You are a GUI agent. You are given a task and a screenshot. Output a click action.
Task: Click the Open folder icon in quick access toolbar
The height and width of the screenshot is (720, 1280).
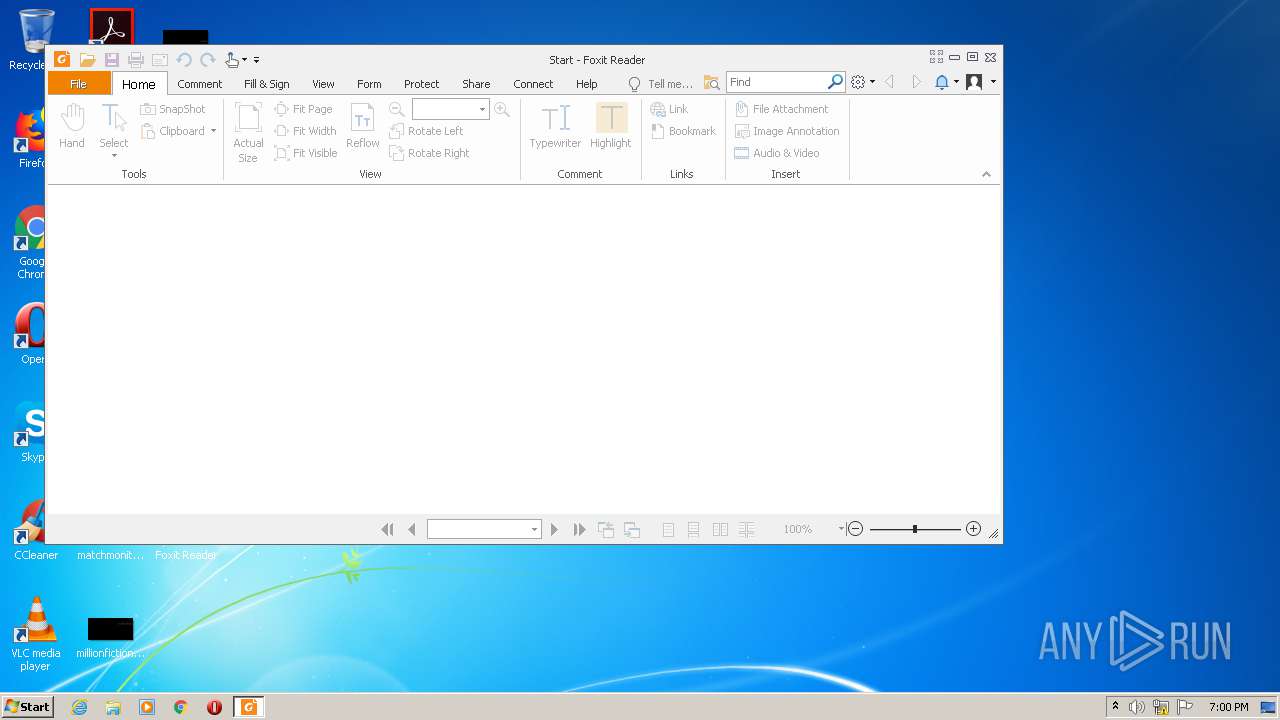(x=87, y=60)
